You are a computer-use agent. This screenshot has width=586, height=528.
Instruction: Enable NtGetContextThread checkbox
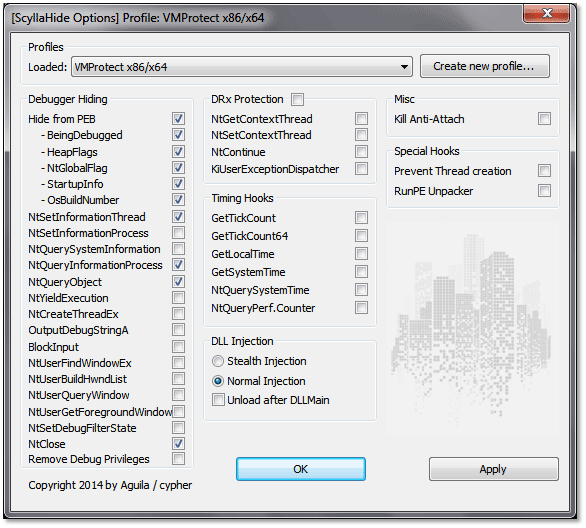(x=361, y=119)
